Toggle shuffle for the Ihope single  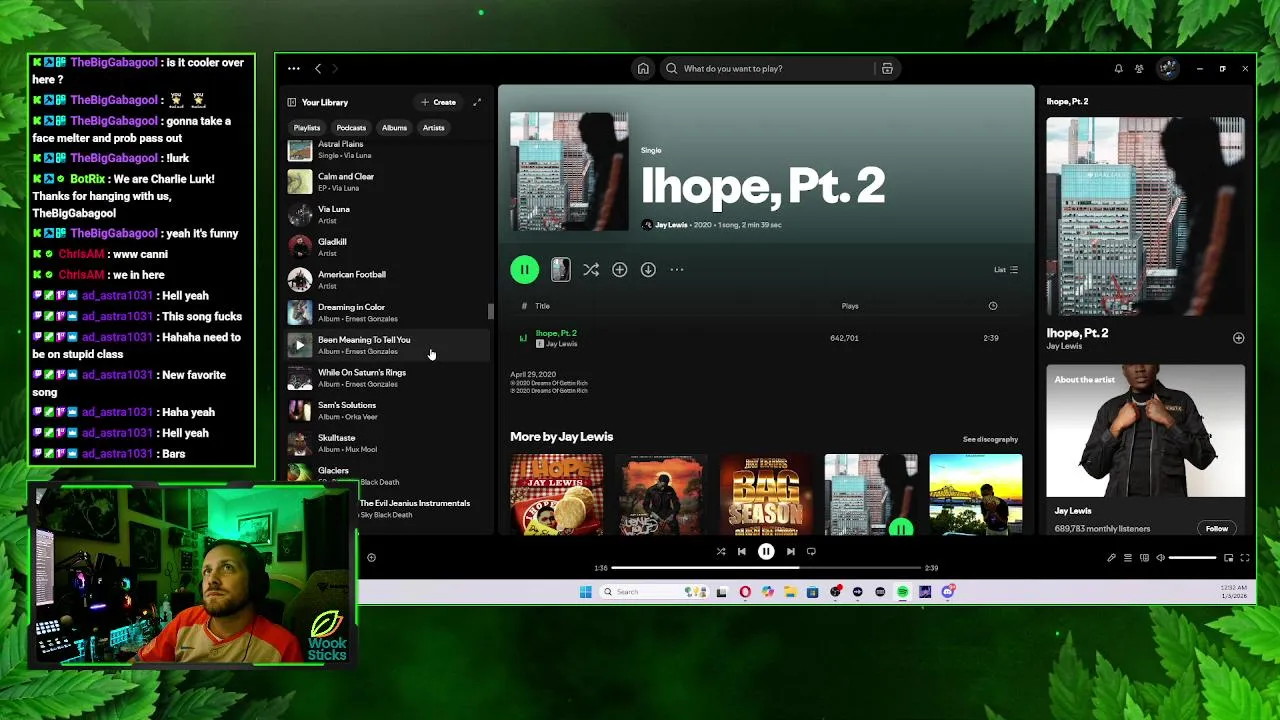pos(591,269)
